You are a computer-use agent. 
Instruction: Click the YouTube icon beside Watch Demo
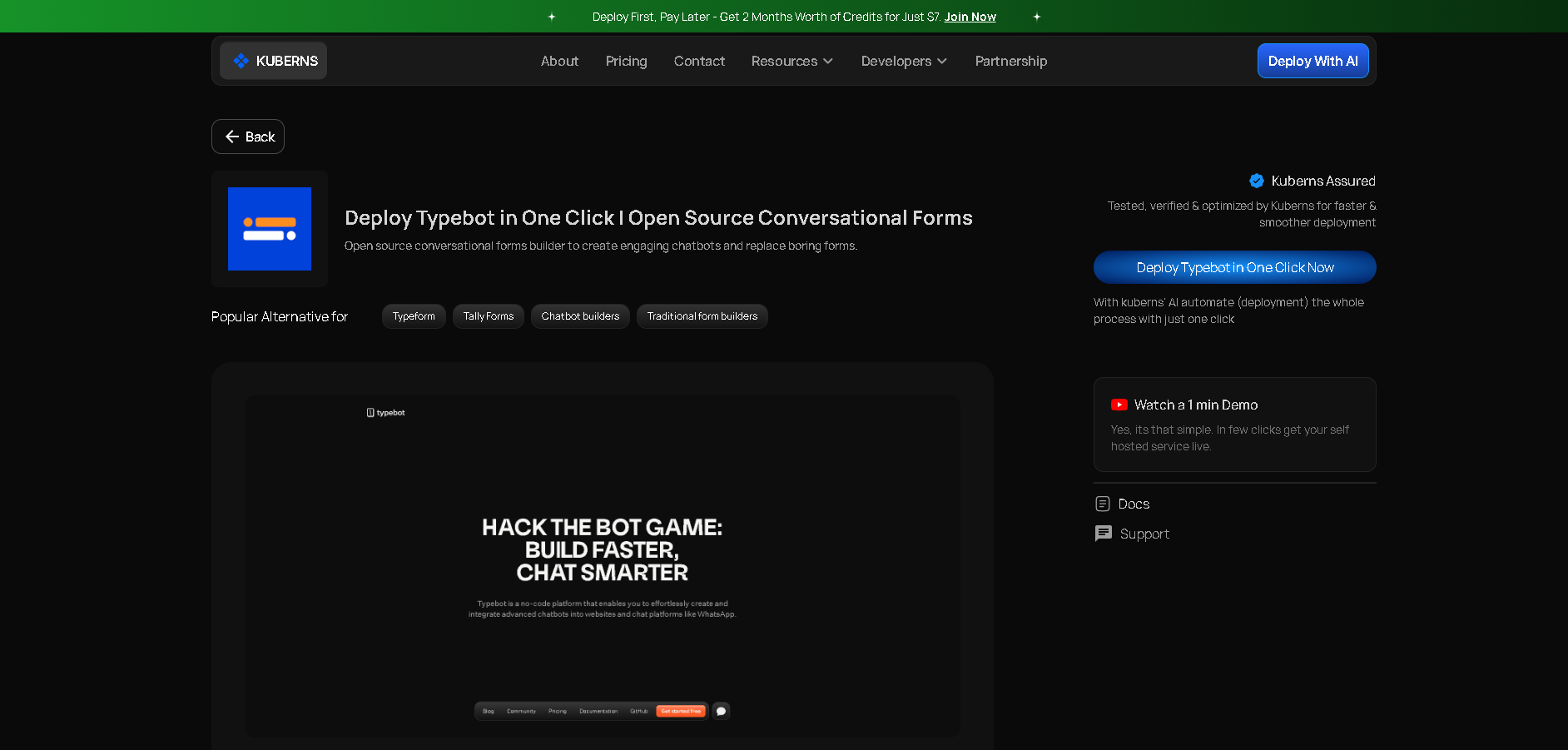[1119, 405]
